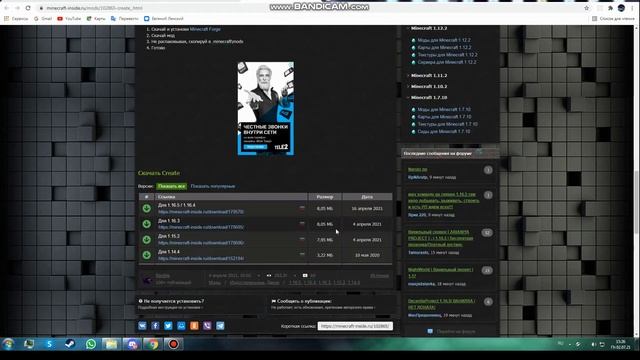Collapse the Minecraft 1.12.2 section

coord(429,28)
